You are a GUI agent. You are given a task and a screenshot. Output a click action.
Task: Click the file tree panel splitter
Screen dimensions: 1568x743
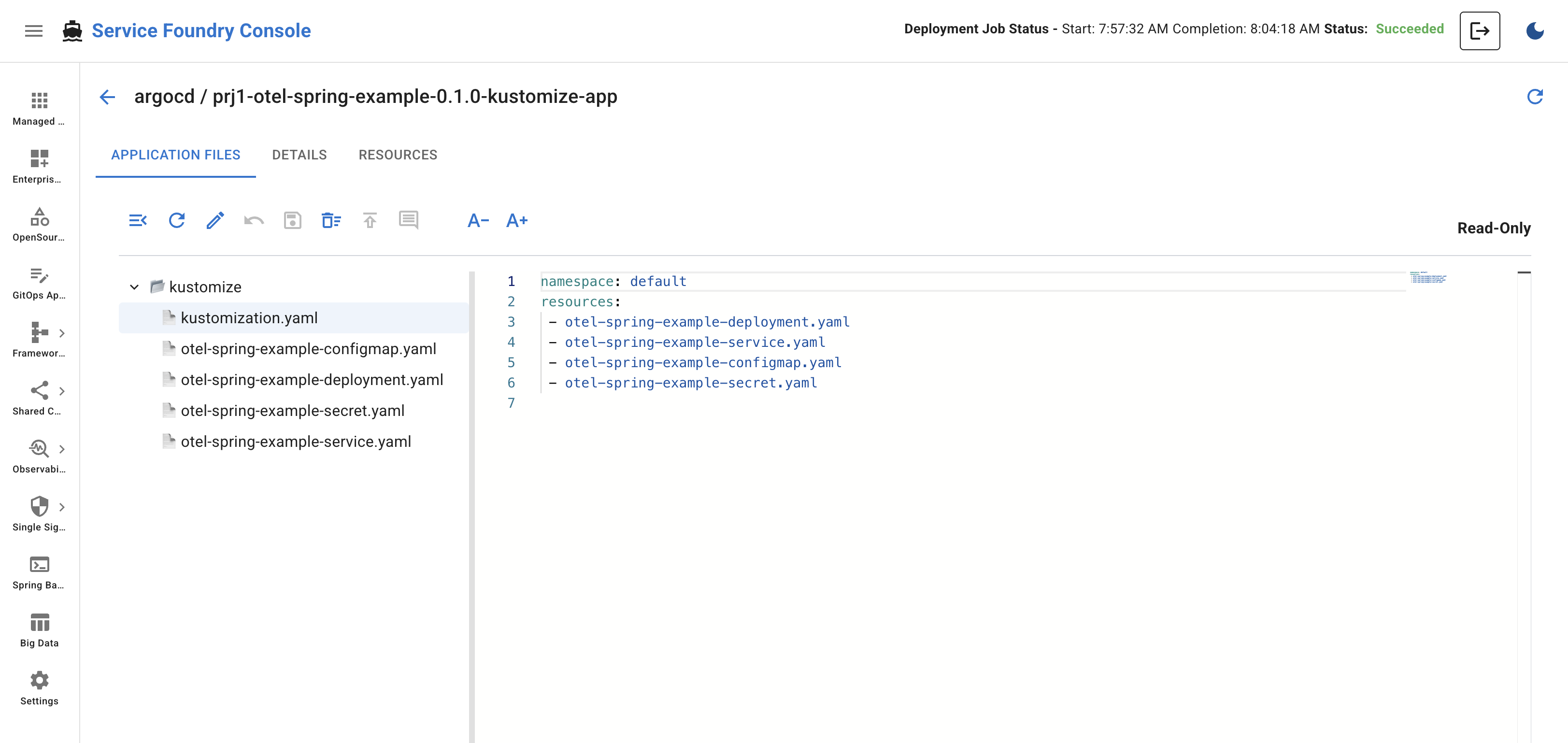pyautogui.click(x=472, y=506)
